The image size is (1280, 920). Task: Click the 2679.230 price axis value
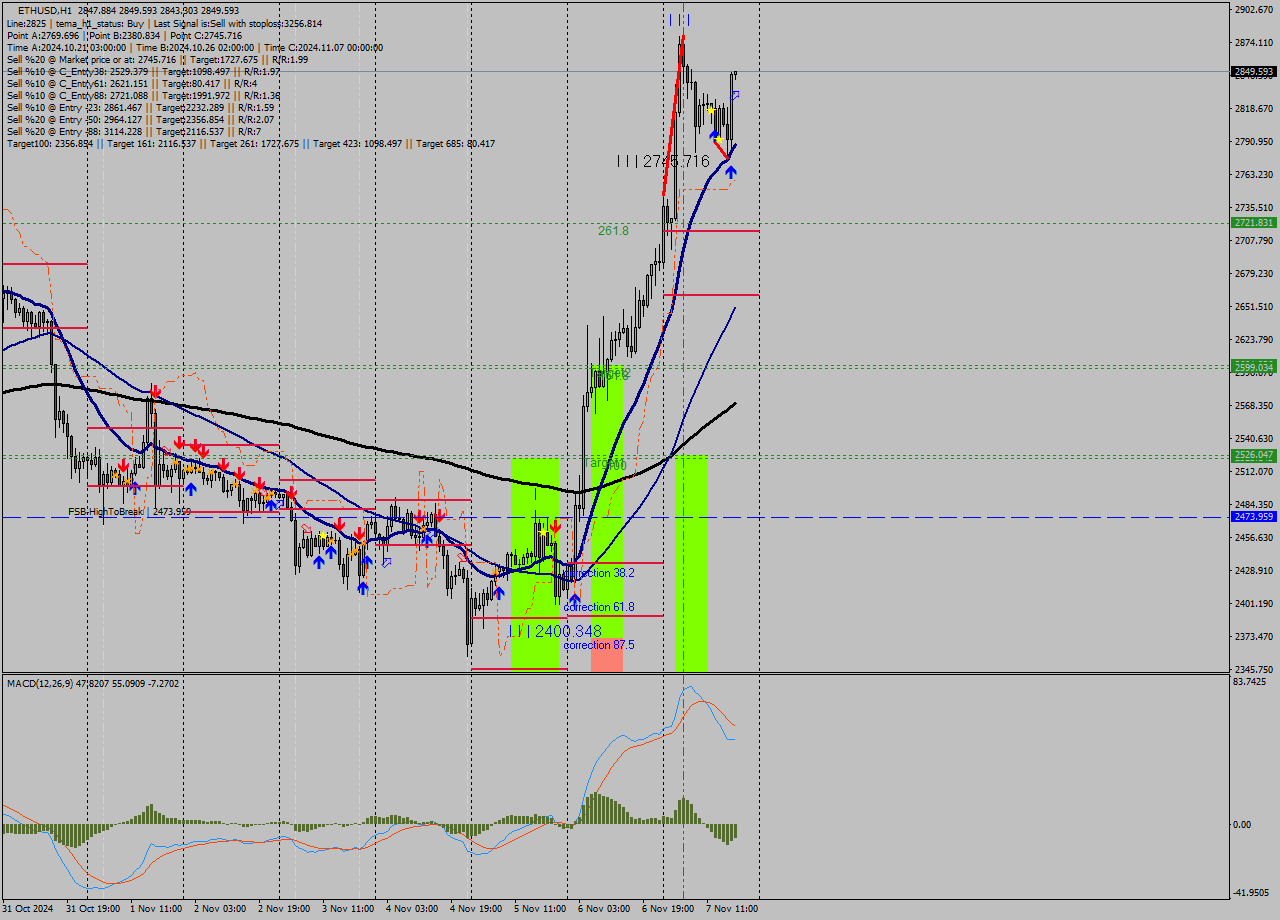point(1253,274)
